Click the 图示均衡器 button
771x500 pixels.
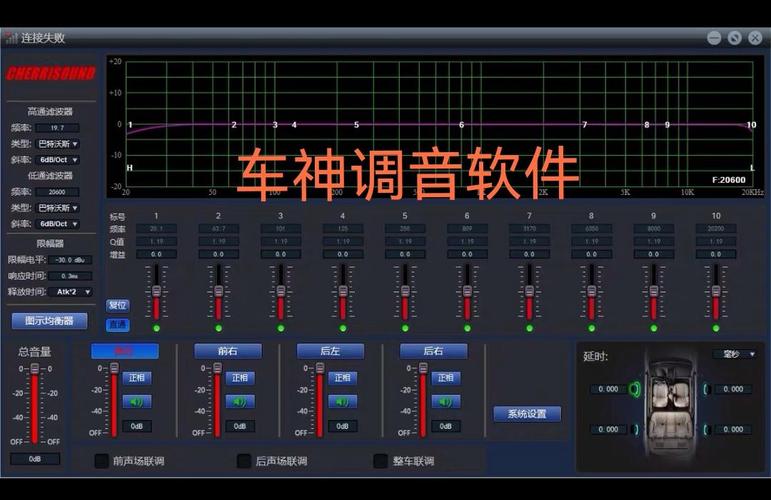tap(49, 321)
